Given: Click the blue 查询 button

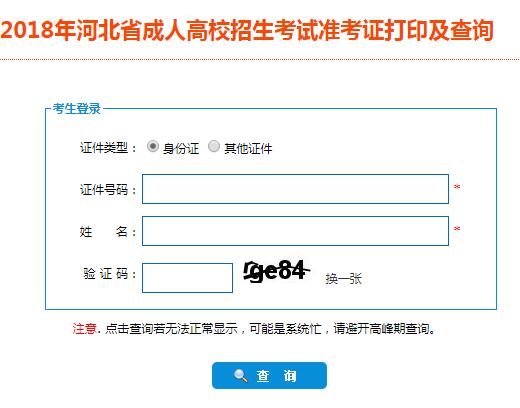Looking at the screenshot, I should [x=269, y=376].
